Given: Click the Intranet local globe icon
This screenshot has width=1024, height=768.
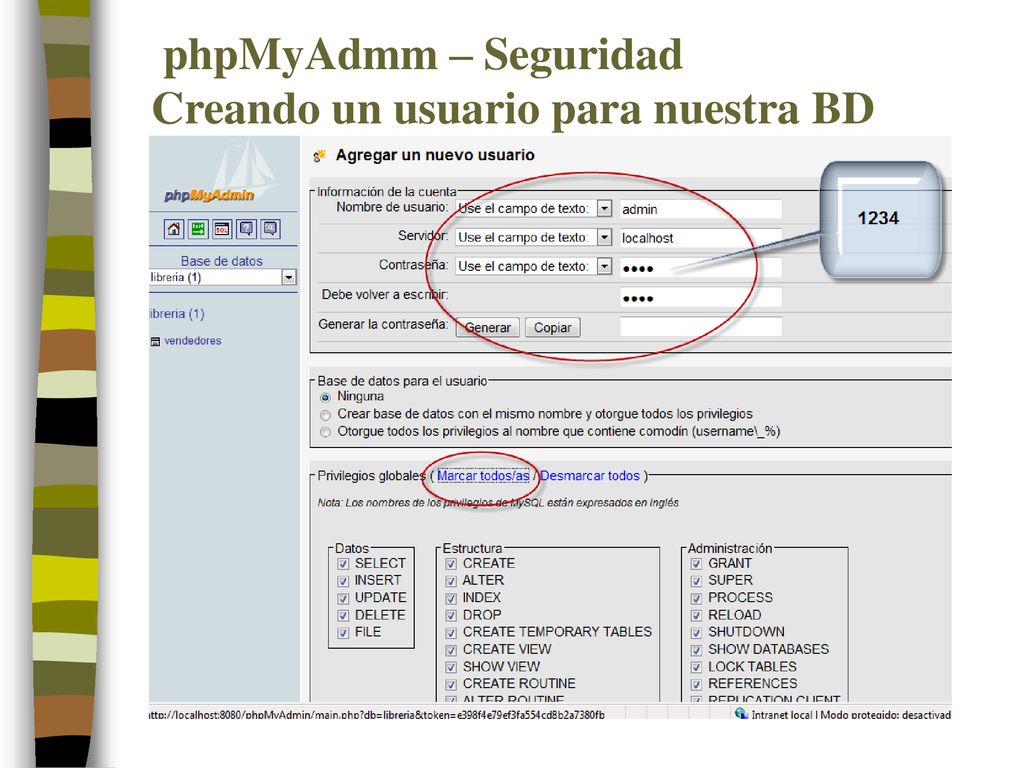Looking at the screenshot, I should (741, 713).
